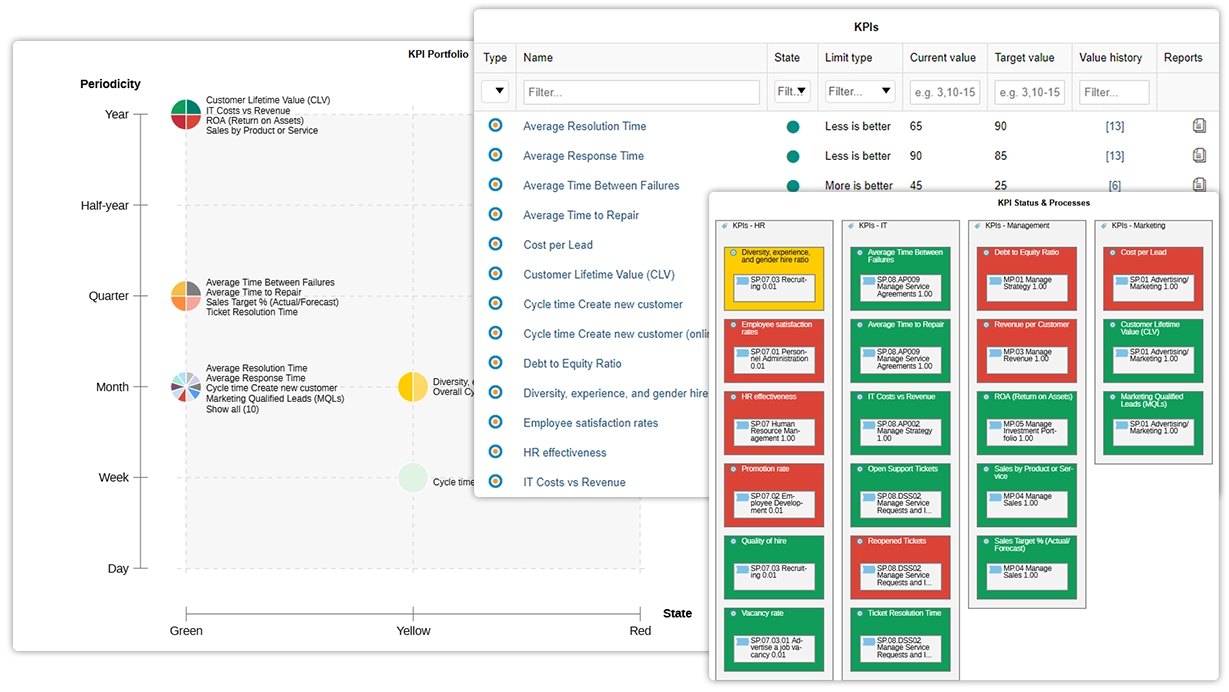The image size is (1229, 692).
Task: Open the State filter dropdown
Action: (x=793, y=92)
